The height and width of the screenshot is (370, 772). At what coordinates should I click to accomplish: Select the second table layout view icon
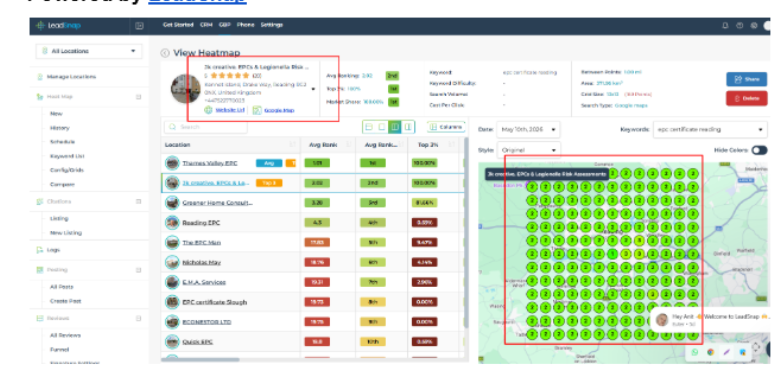pos(382,127)
